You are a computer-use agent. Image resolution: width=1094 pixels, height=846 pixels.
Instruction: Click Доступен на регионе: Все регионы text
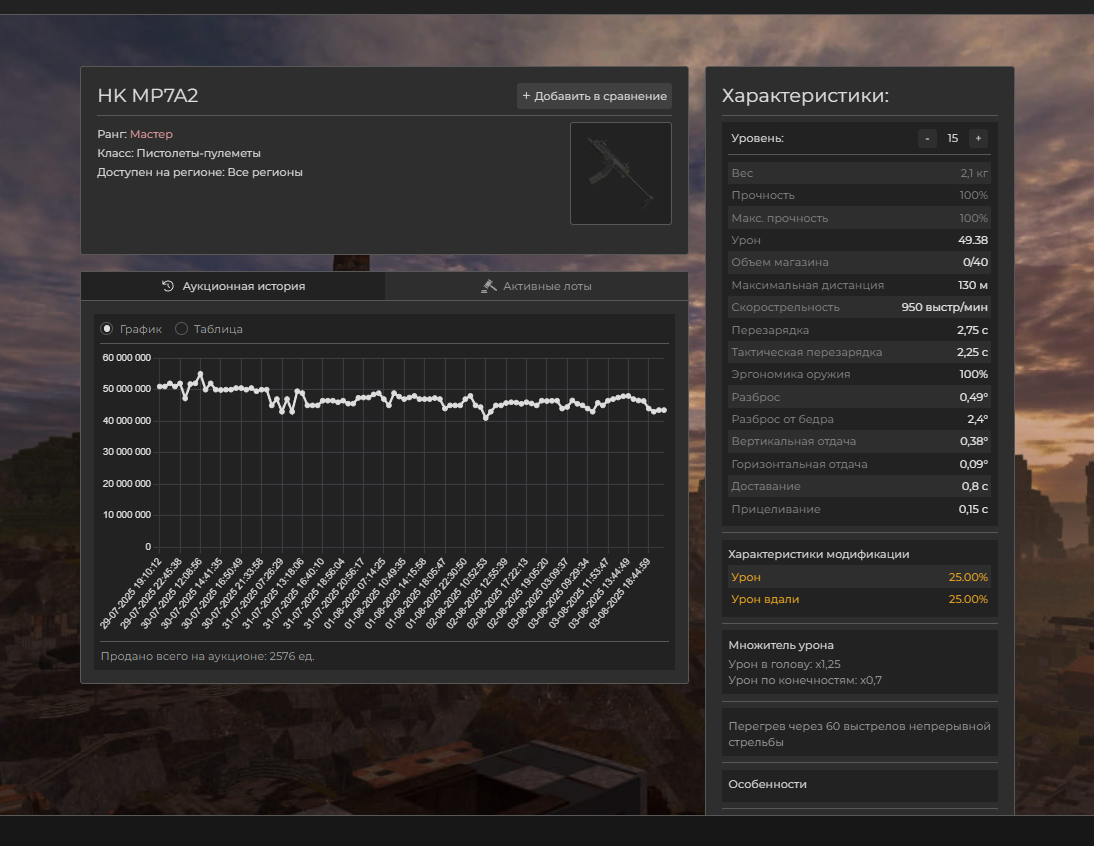(200, 172)
